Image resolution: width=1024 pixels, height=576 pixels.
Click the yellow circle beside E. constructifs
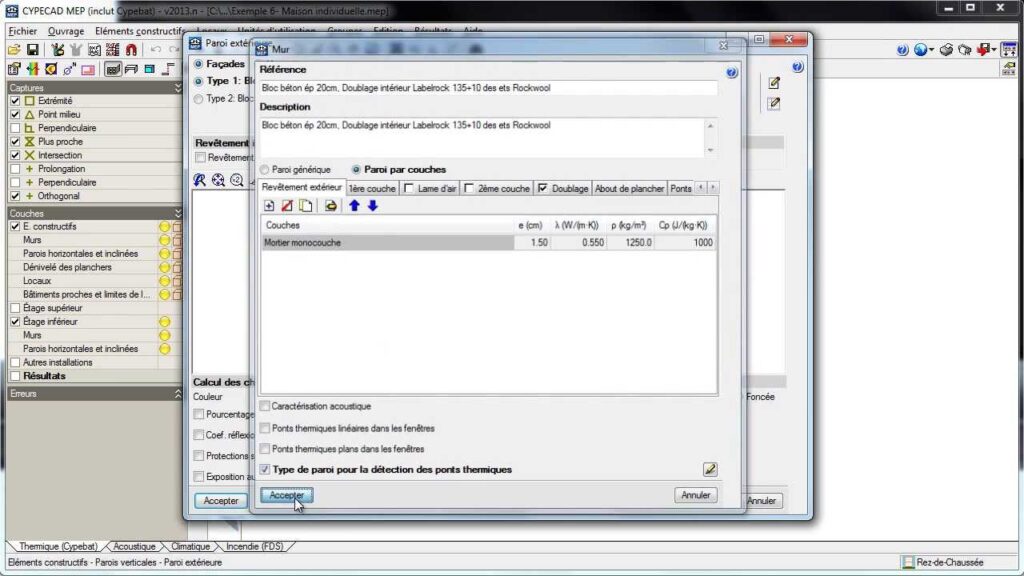tap(164, 227)
